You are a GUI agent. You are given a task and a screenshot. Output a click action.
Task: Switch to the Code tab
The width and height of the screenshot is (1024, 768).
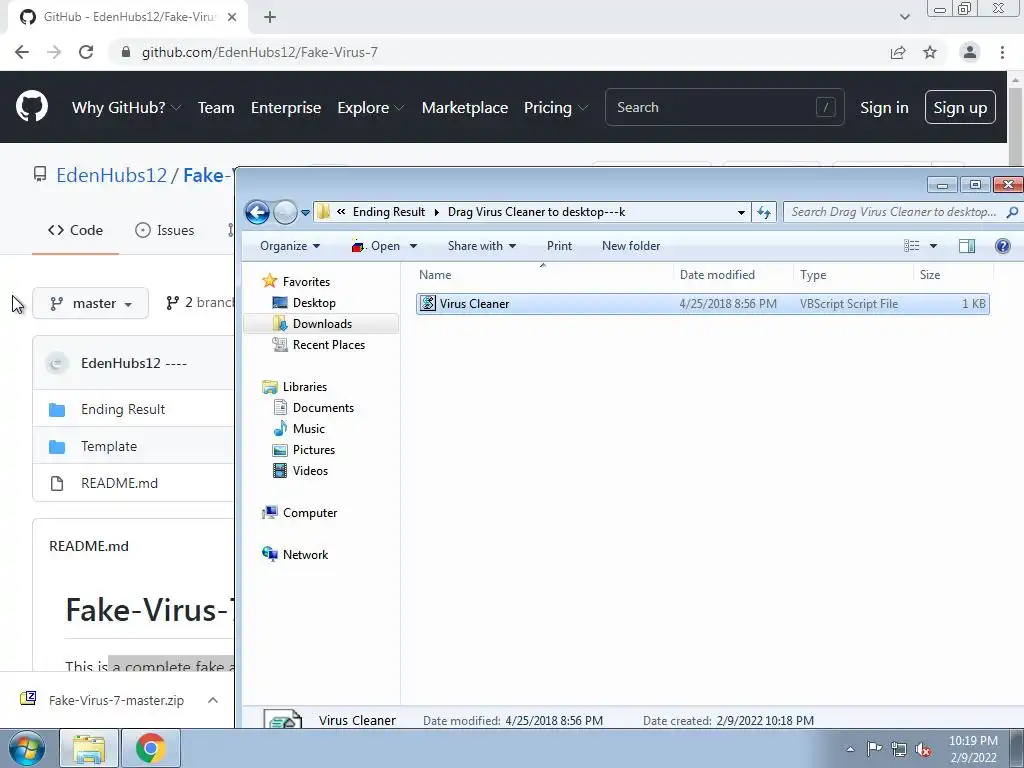point(75,230)
